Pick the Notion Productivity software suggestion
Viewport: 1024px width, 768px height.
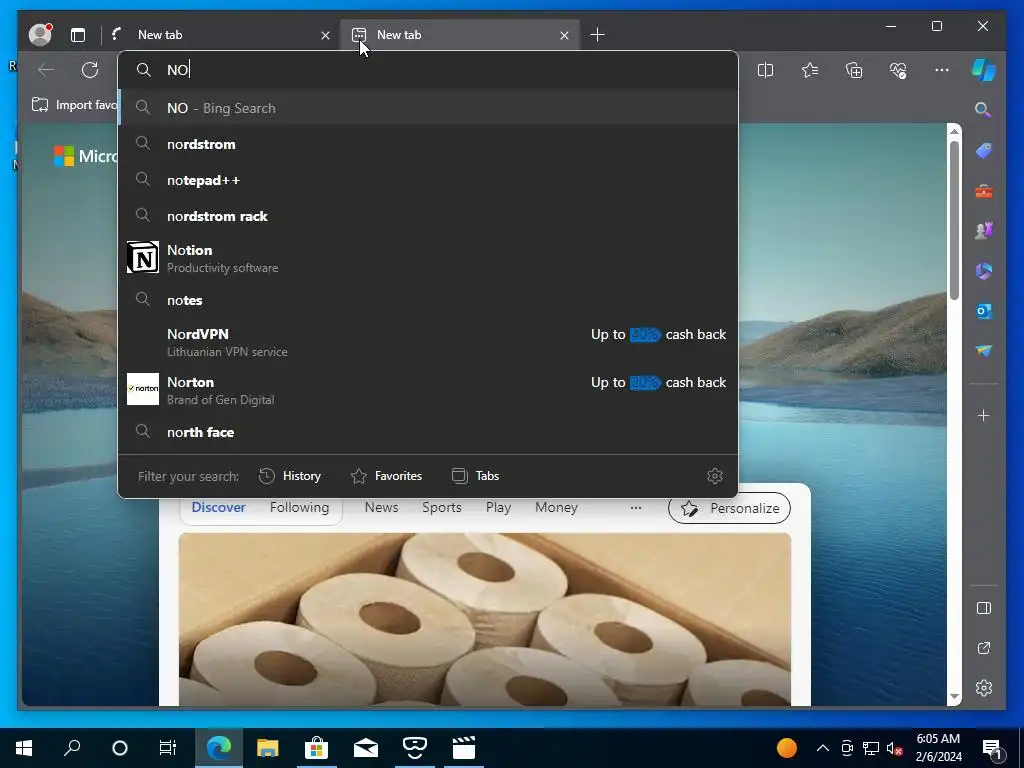coord(428,258)
